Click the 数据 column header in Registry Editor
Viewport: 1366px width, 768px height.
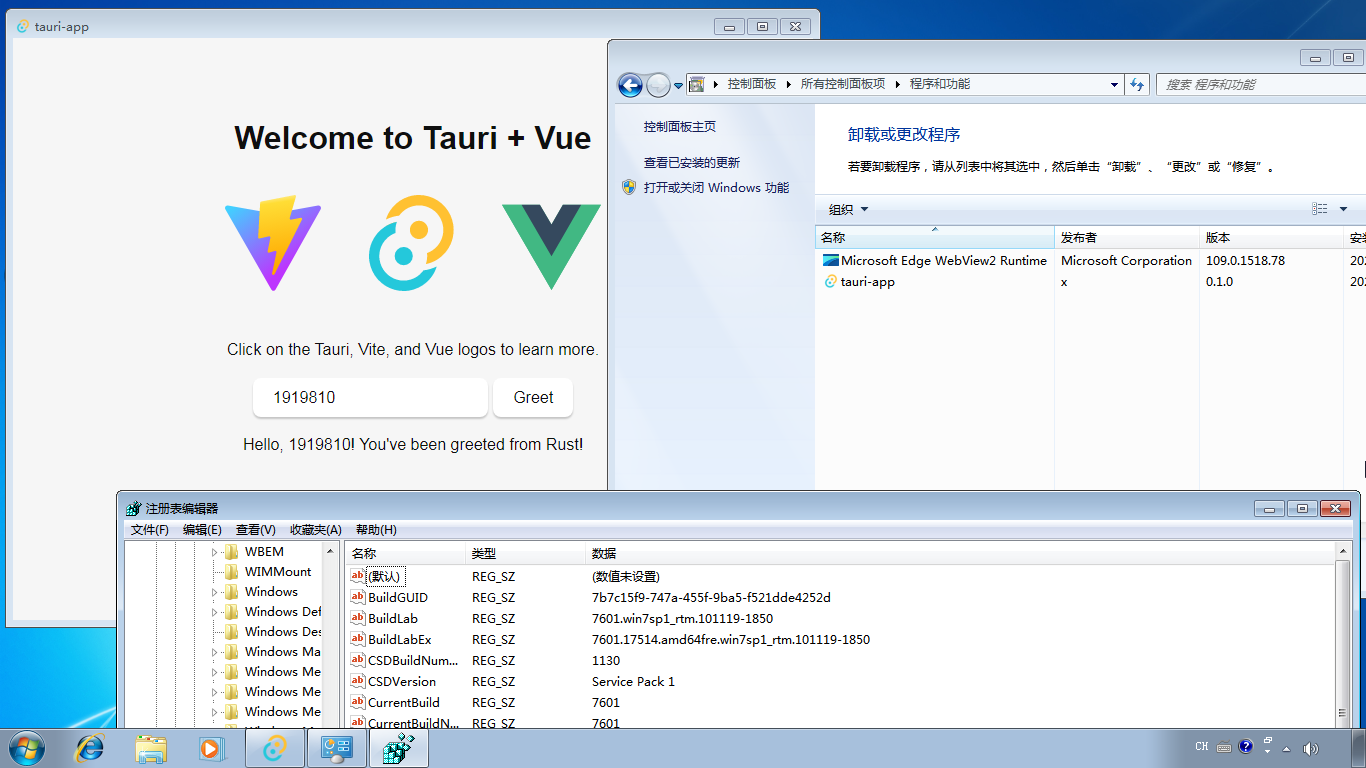(x=960, y=553)
